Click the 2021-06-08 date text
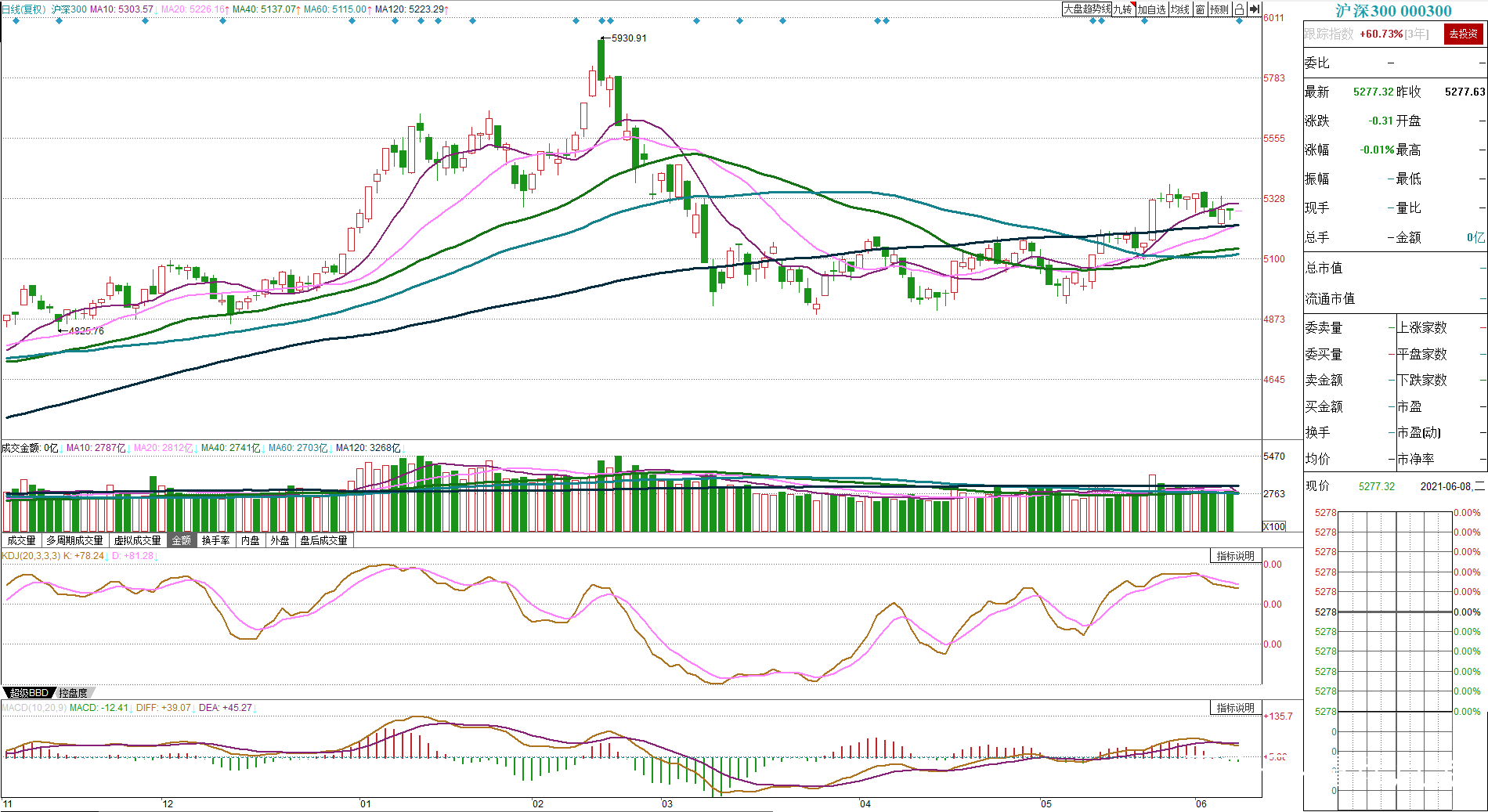 (1445, 486)
